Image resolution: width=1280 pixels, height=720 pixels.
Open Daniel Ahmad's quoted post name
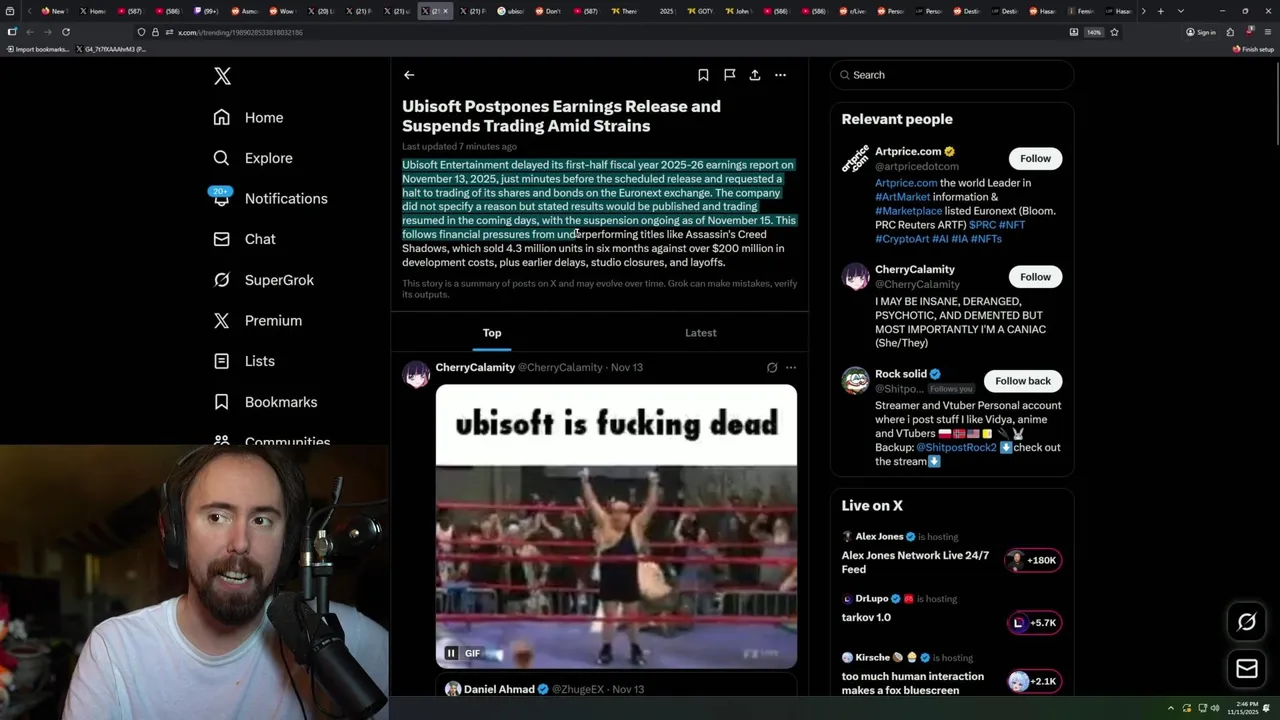coord(500,689)
